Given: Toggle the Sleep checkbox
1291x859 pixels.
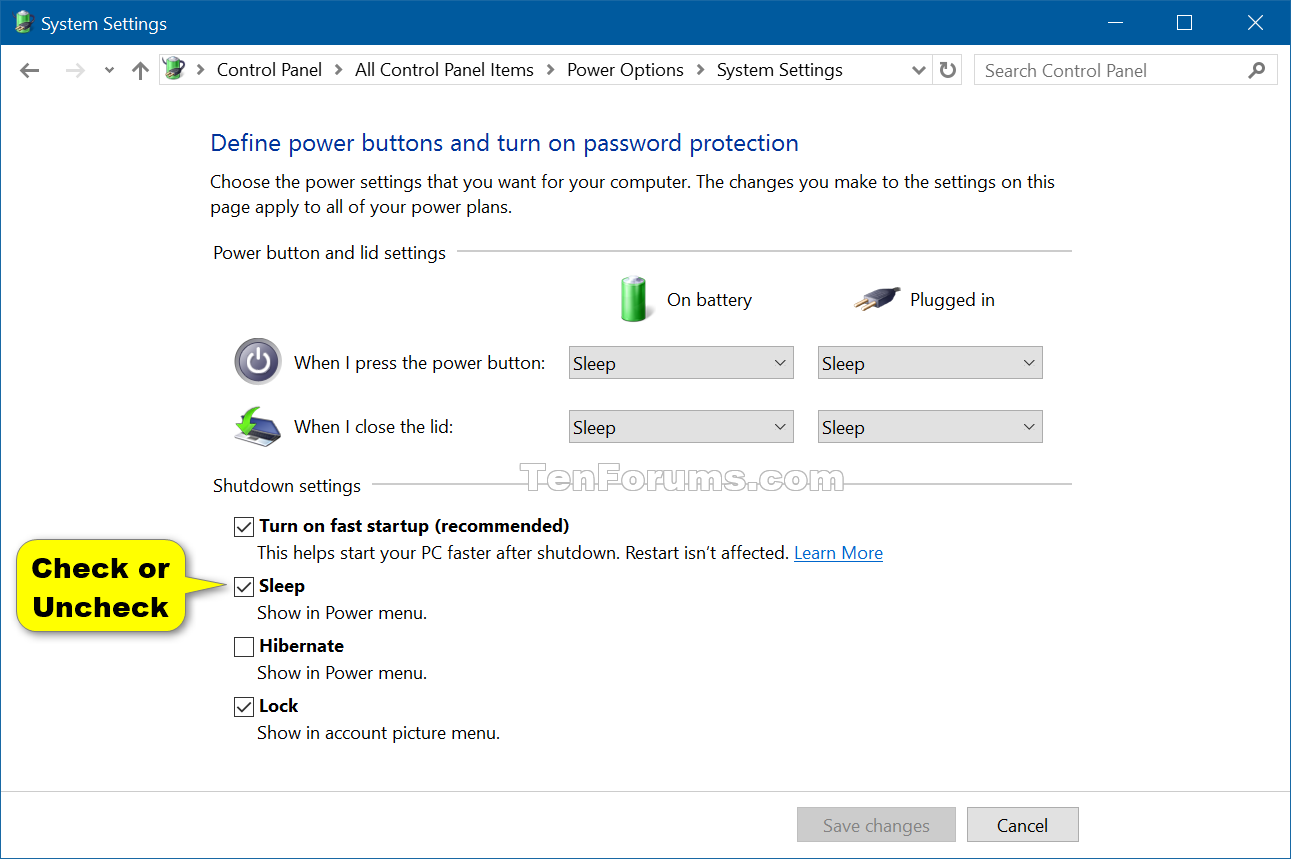Looking at the screenshot, I should click(x=243, y=586).
